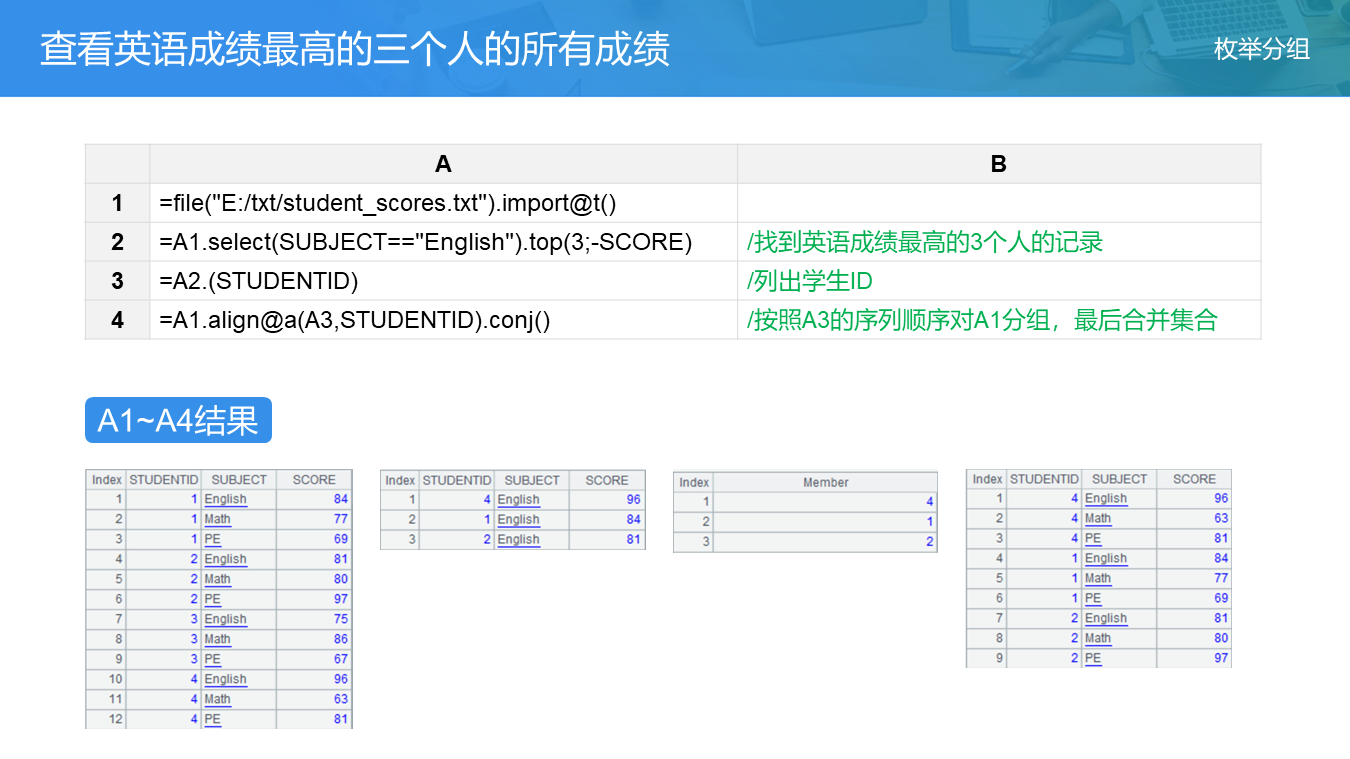Click the 枚举分组 label in the banner

[1262, 49]
